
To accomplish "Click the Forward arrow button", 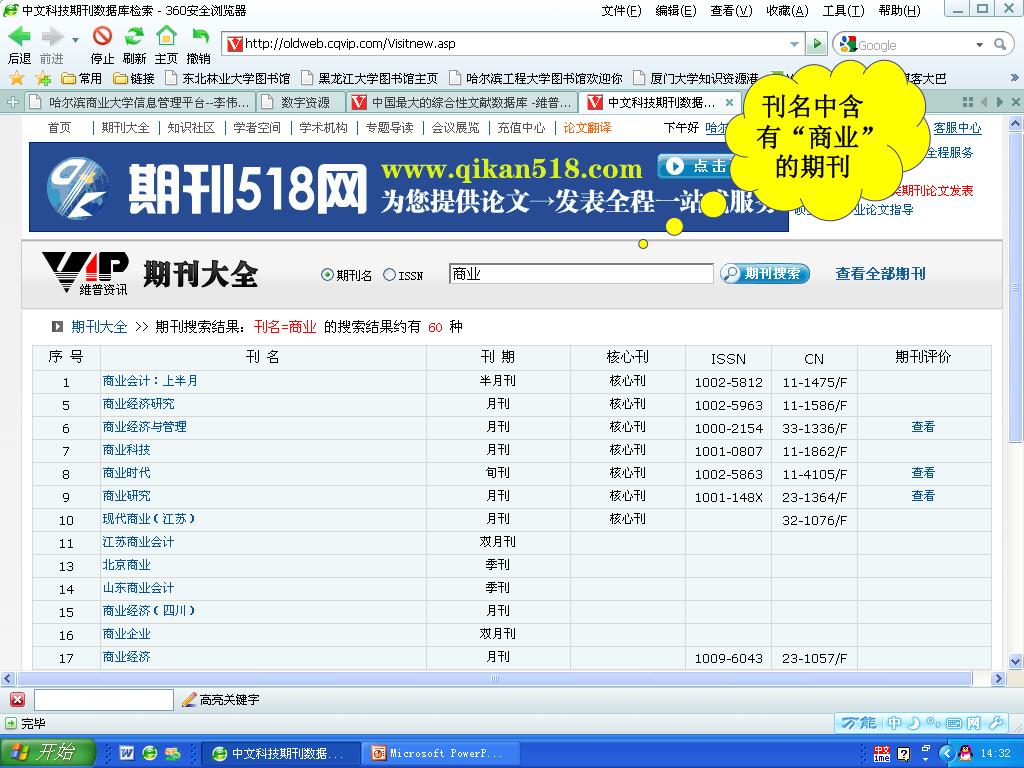I will click(x=52, y=37).
